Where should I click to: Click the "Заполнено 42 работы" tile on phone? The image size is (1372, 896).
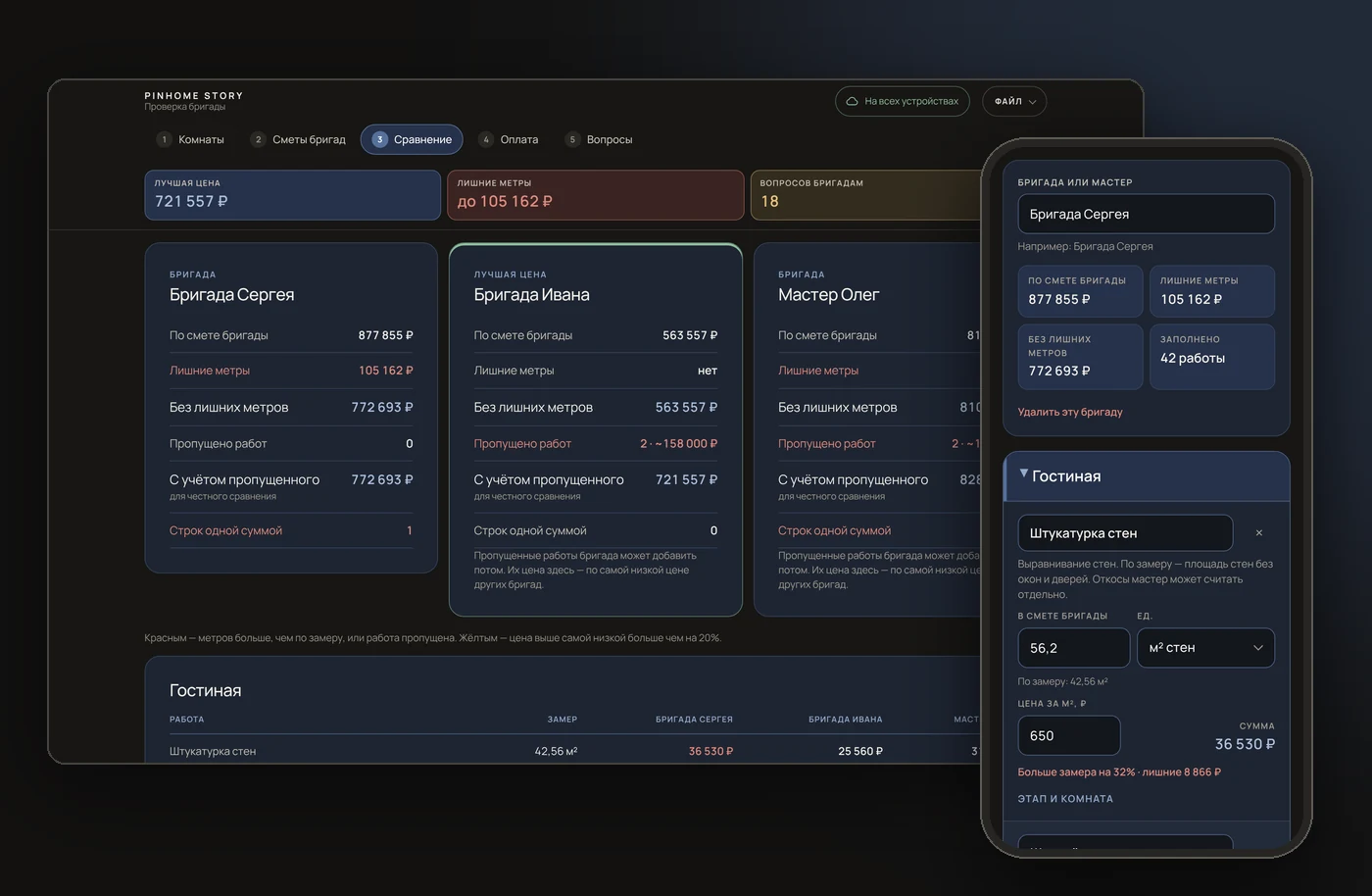[x=1211, y=357]
